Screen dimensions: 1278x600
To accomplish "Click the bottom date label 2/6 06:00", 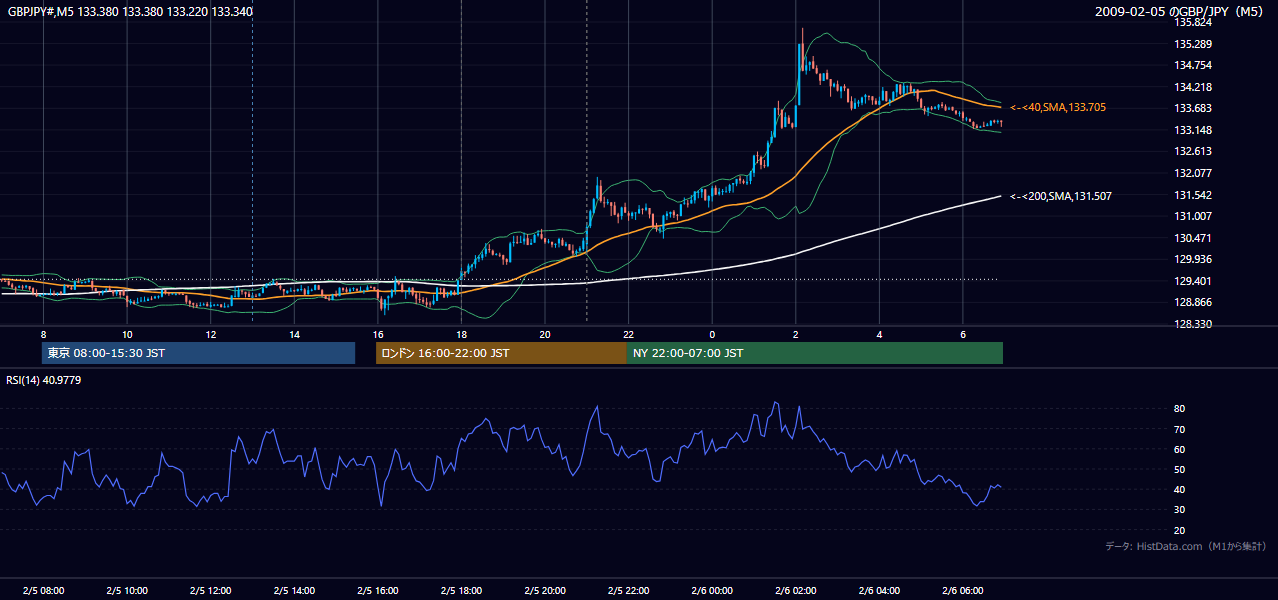I will [962, 590].
